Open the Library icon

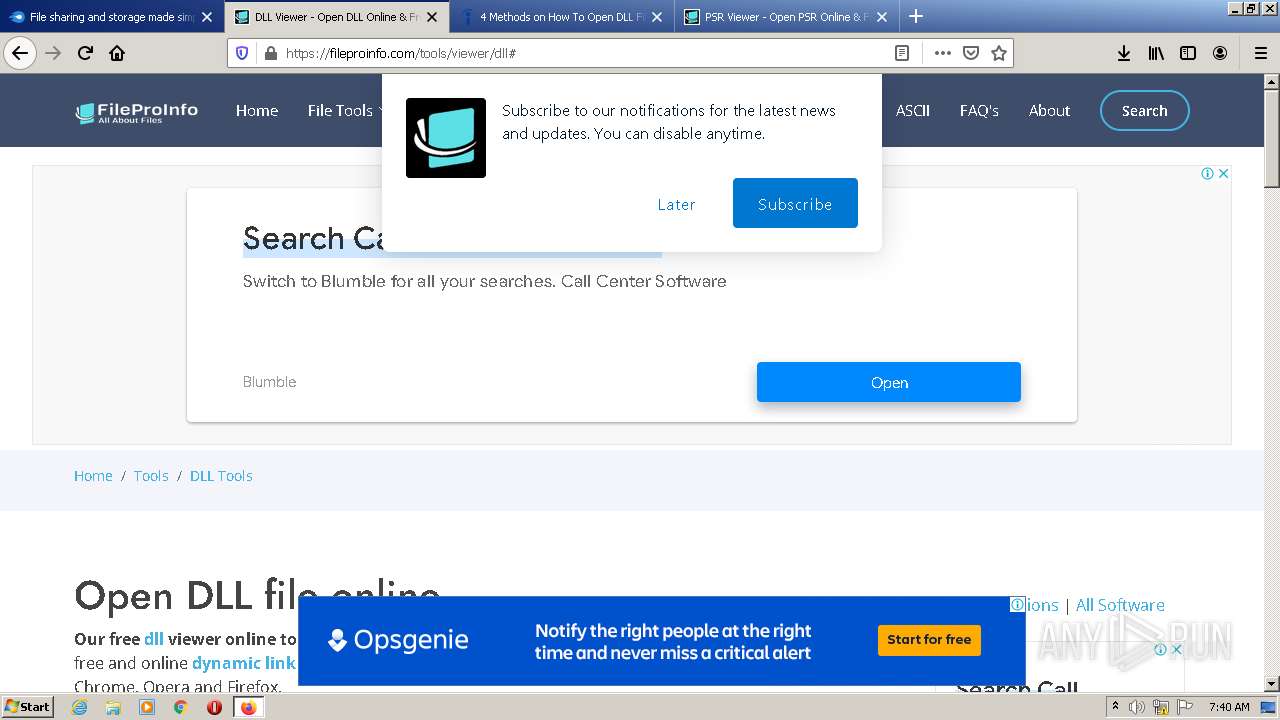pos(1156,53)
